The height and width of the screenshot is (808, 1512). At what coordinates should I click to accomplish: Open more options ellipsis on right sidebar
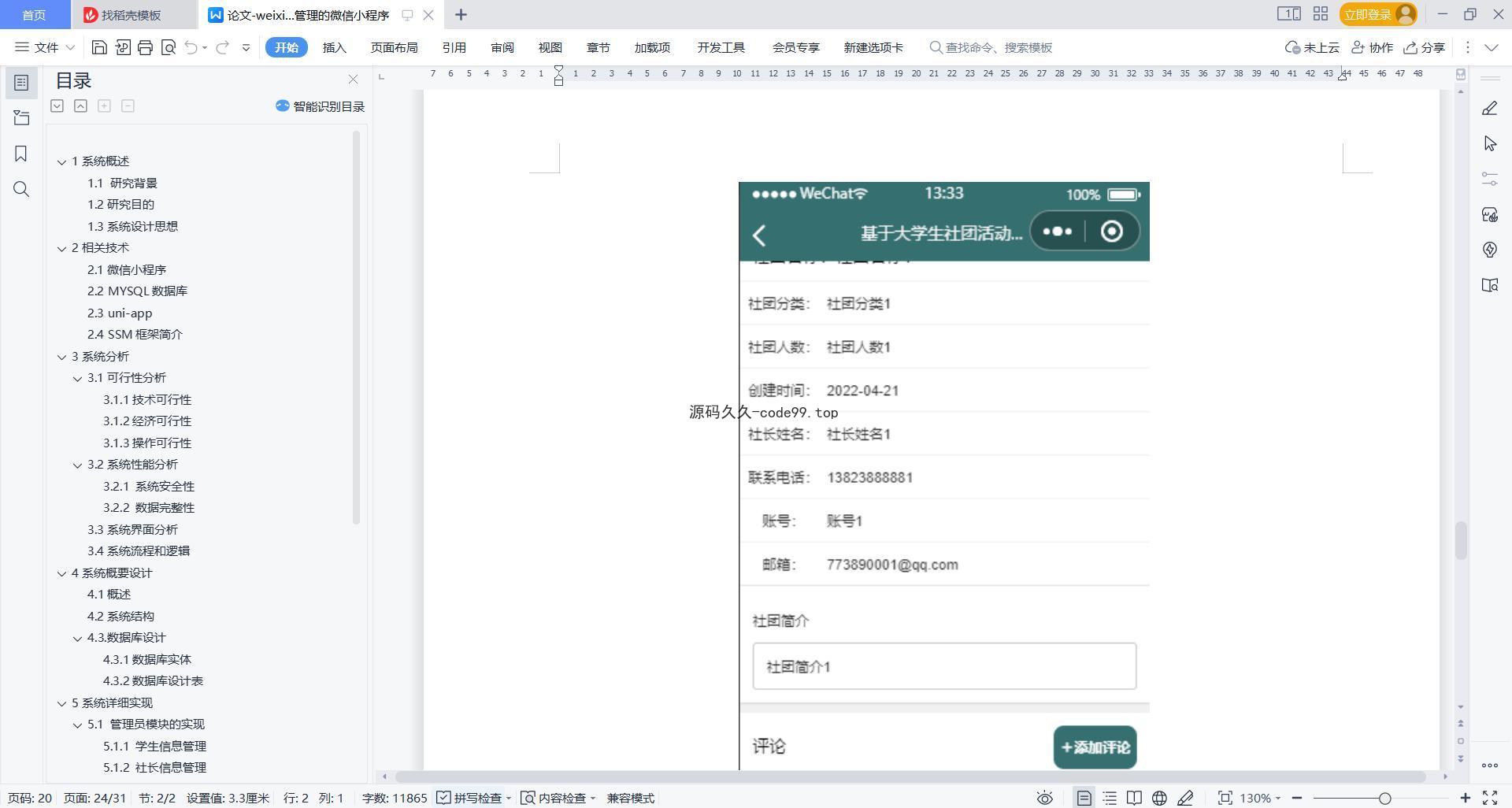click(1489, 765)
